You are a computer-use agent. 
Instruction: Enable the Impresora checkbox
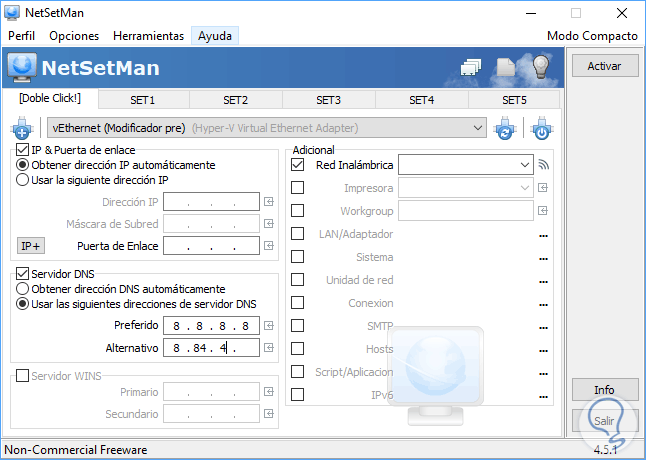pyautogui.click(x=297, y=188)
